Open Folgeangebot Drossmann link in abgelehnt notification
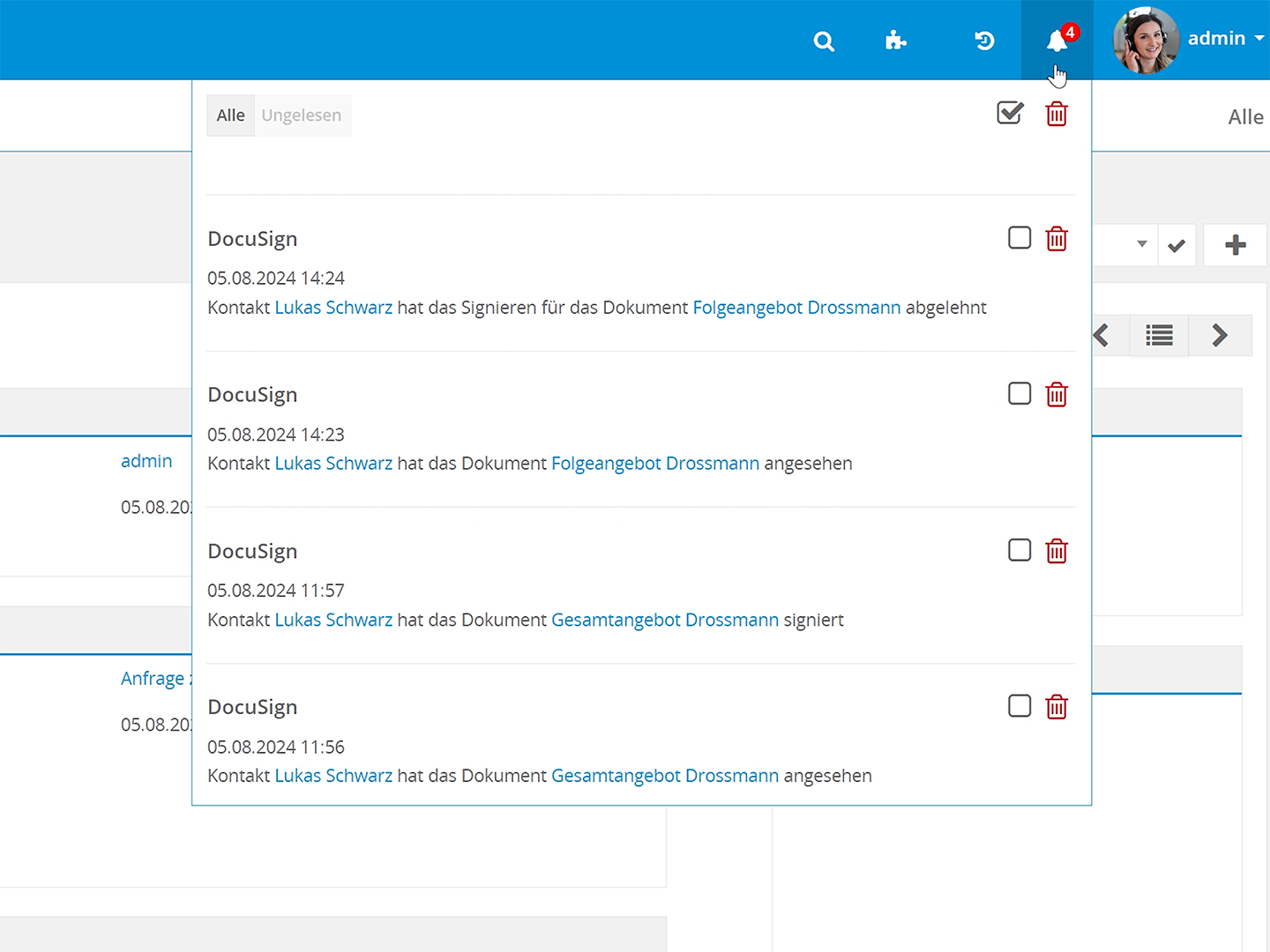Screen dimensions: 1270x952 click(x=796, y=308)
